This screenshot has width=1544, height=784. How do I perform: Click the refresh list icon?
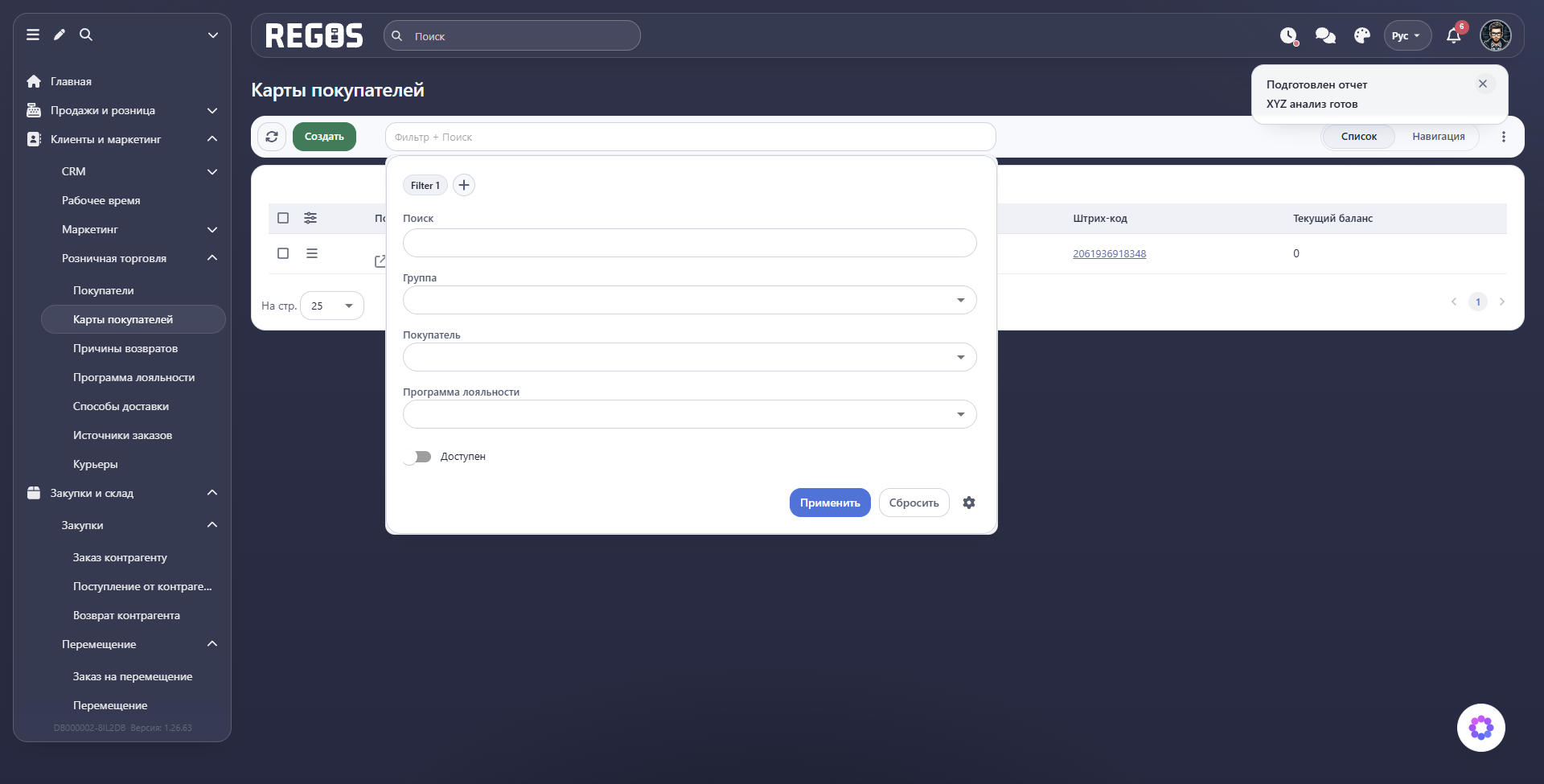click(272, 137)
